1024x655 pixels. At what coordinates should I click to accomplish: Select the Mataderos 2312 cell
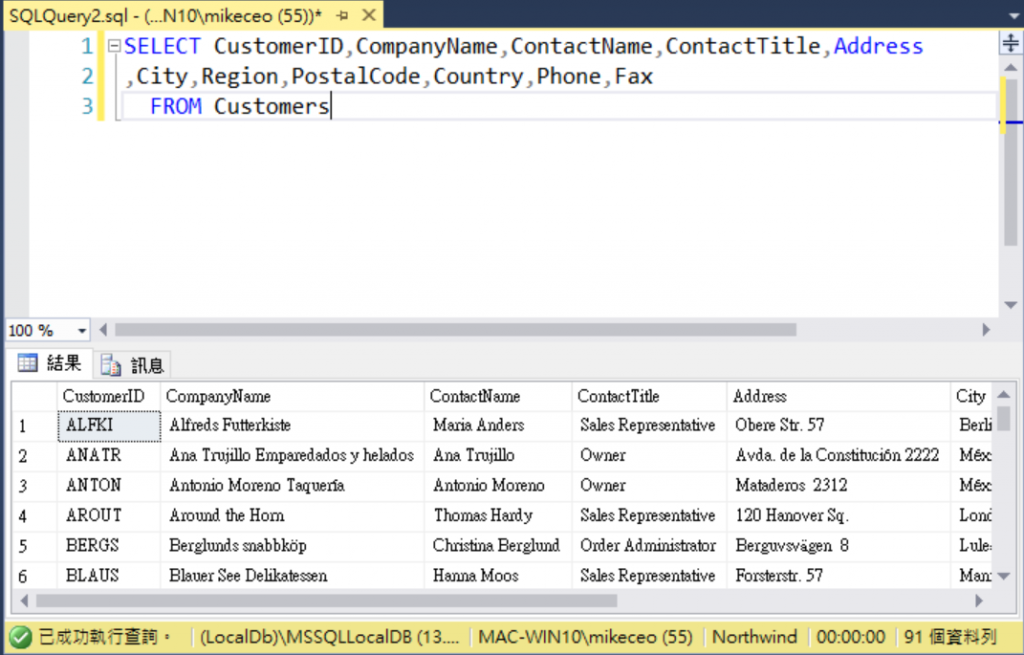click(x=839, y=486)
